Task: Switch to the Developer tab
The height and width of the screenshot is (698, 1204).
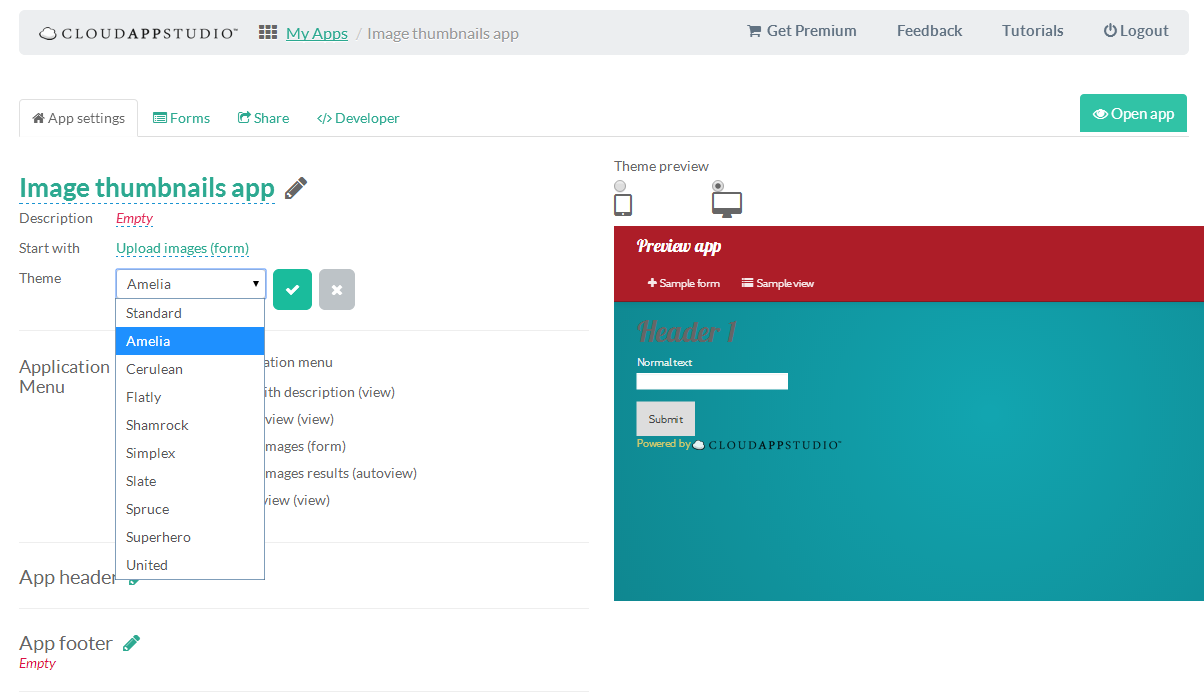Action: (x=358, y=117)
